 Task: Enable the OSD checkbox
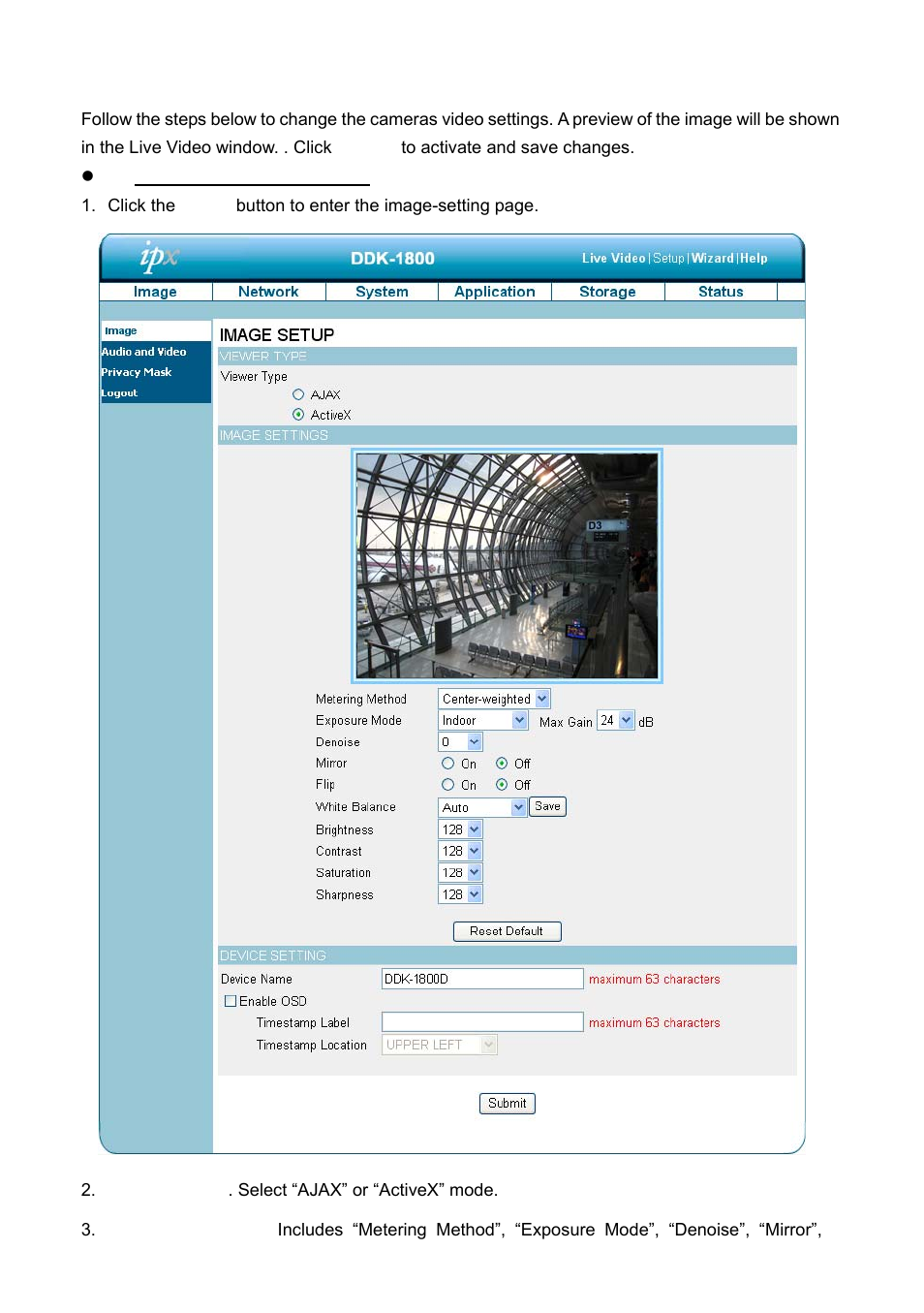(x=231, y=1001)
